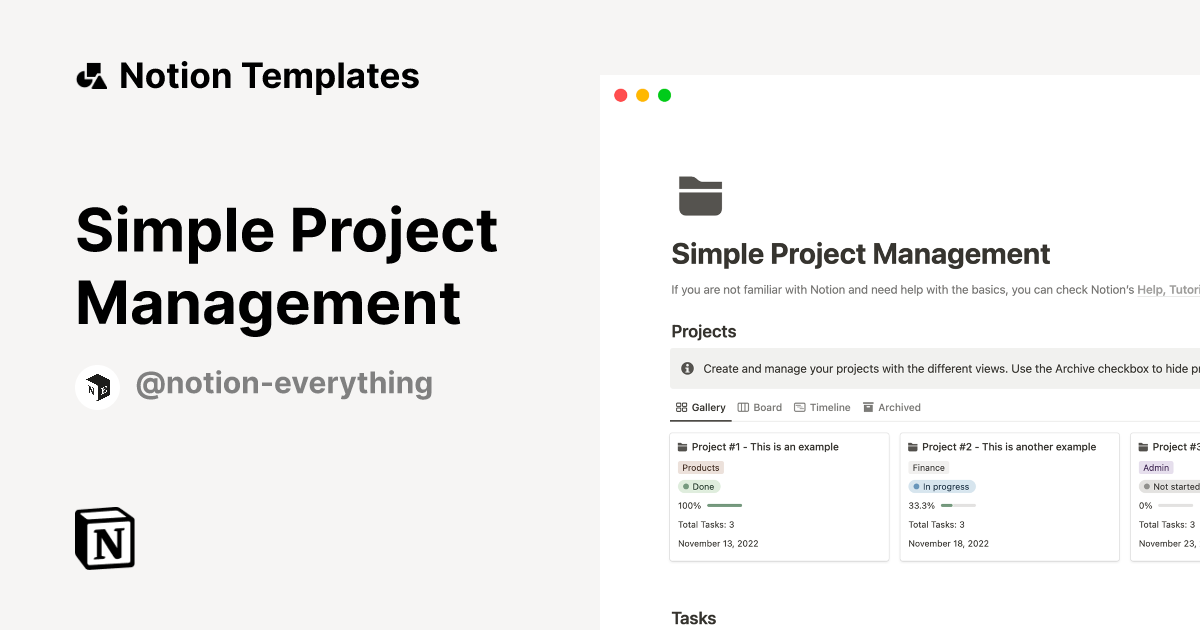Switch to the Archived tab

tap(892, 407)
